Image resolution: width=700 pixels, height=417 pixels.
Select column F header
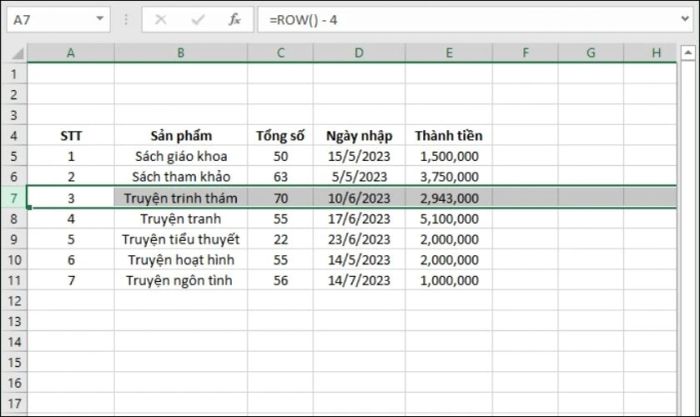[x=525, y=53]
